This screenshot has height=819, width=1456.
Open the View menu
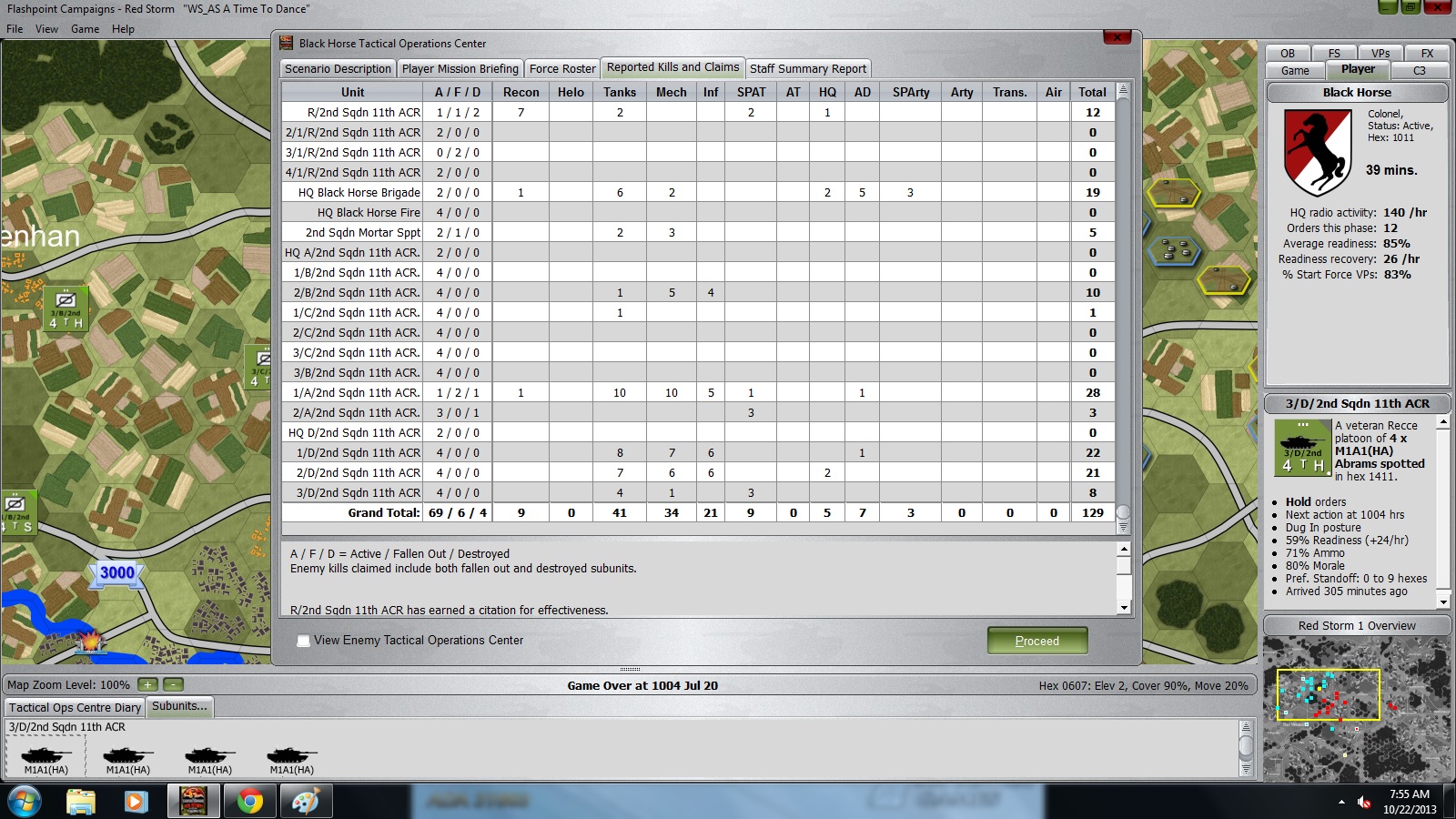pyautogui.click(x=46, y=29)
